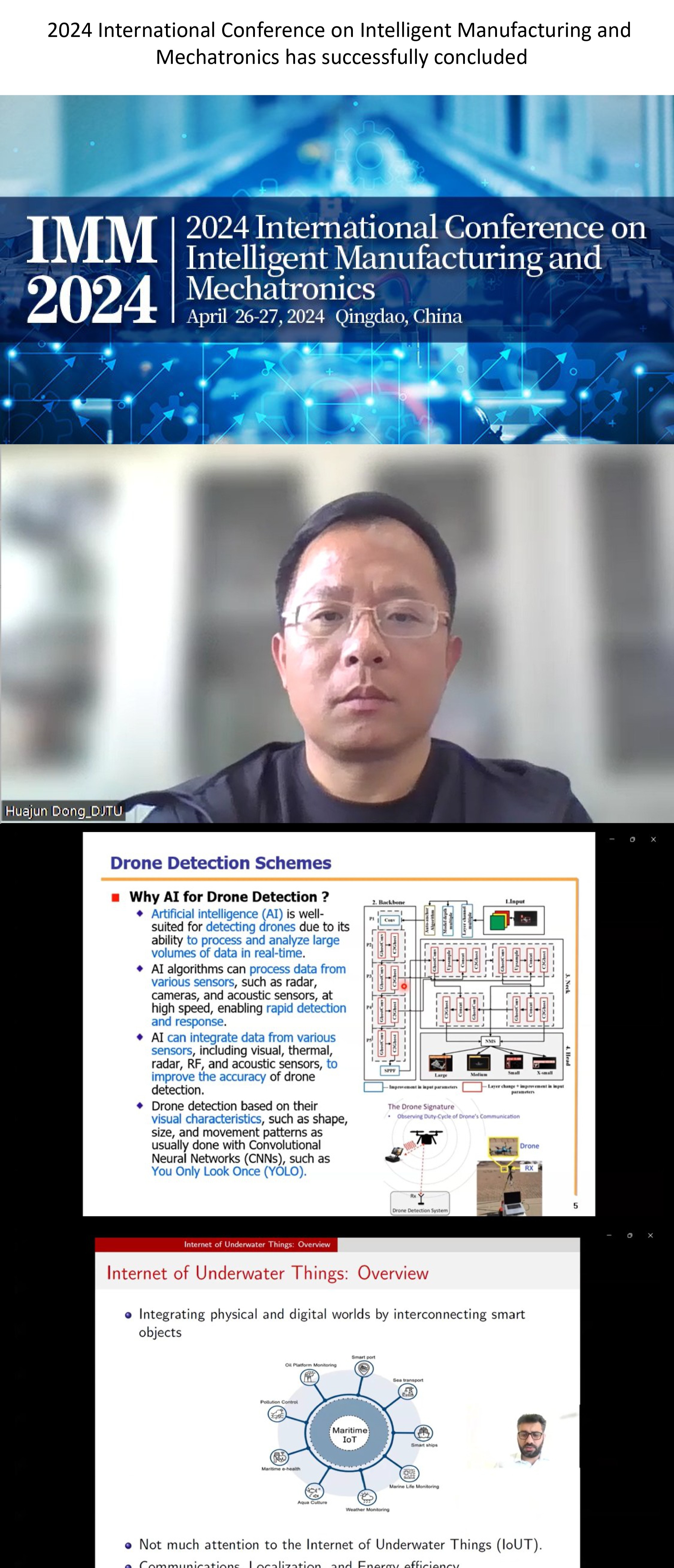This screenshot has height=1568, width=674.
Task: Click the red Internet of Underwater Things tab
Action: [257, 1244]
